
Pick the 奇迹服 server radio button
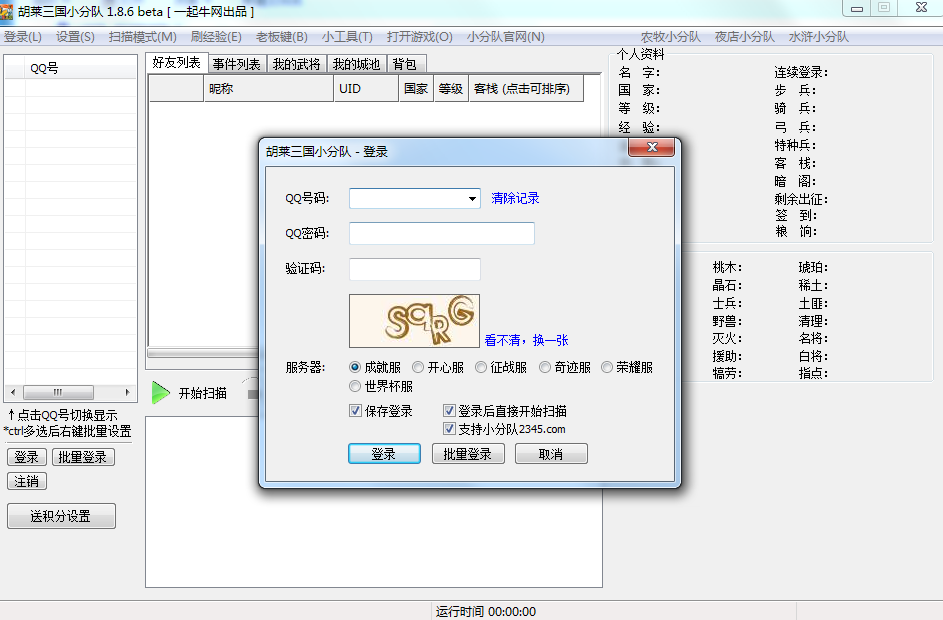point(545,367)
